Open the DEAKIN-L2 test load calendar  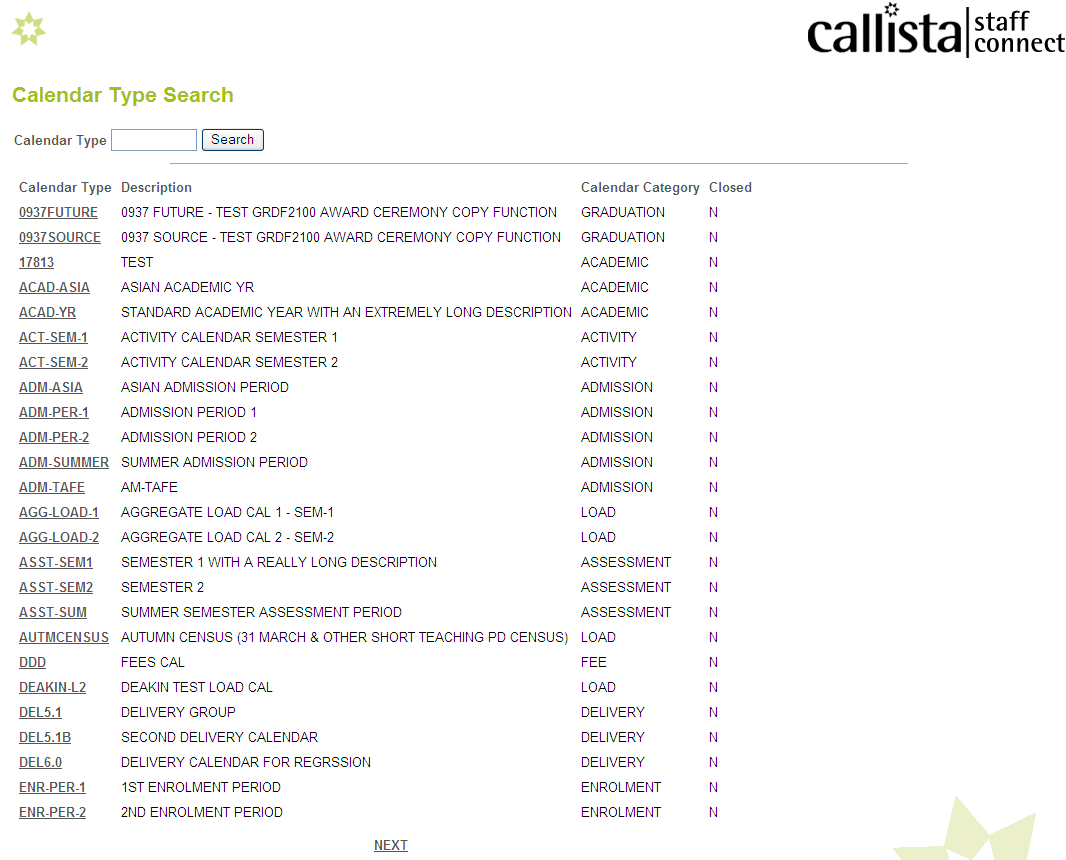tap(53, 687)
